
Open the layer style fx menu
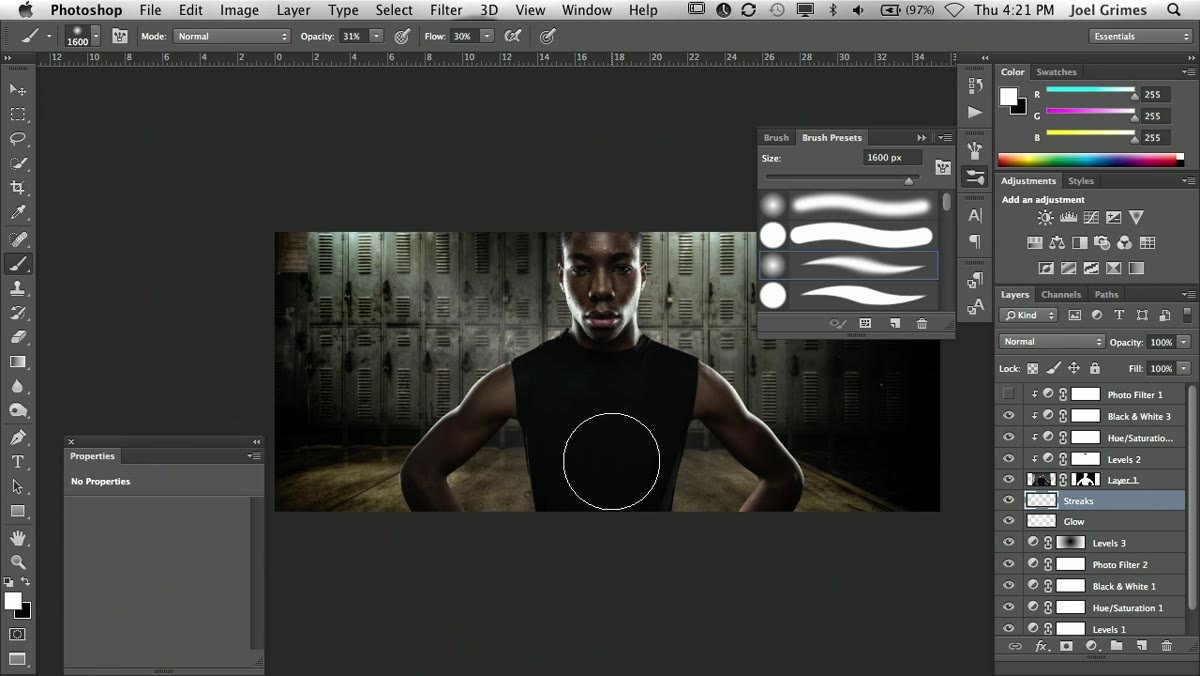tap(1041, 646)
